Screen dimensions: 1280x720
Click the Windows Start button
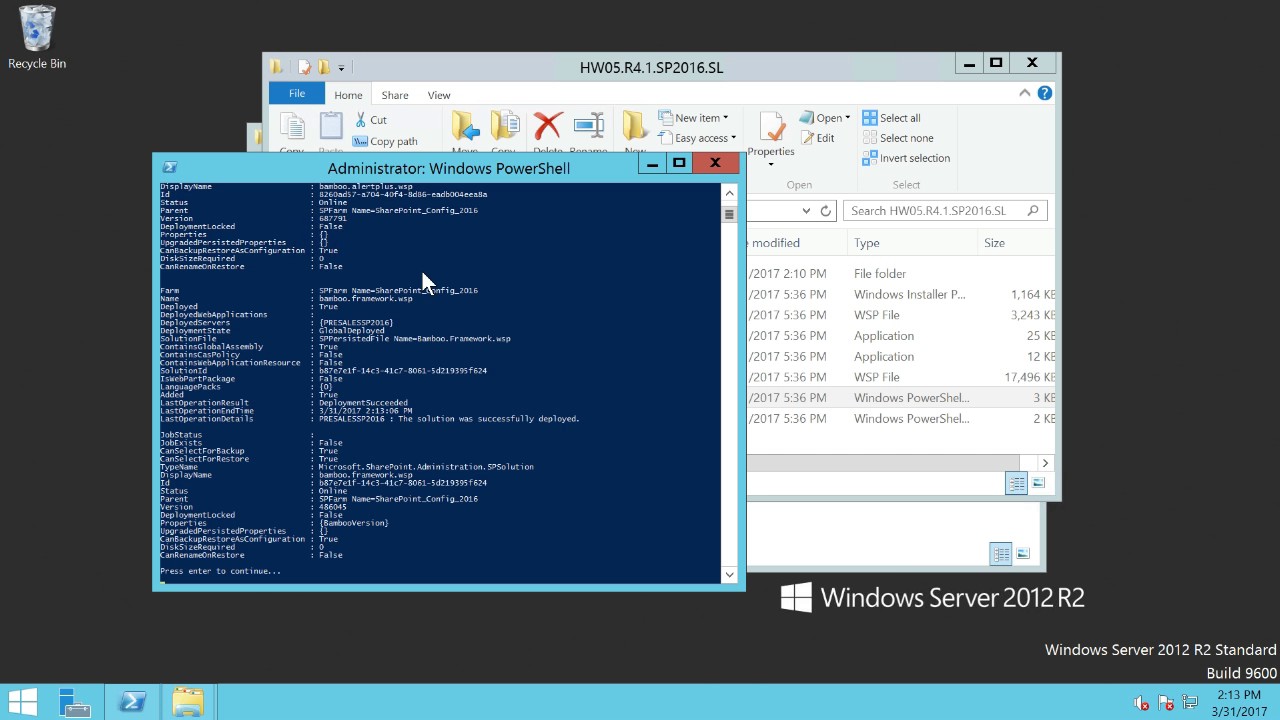coord(22,702)
